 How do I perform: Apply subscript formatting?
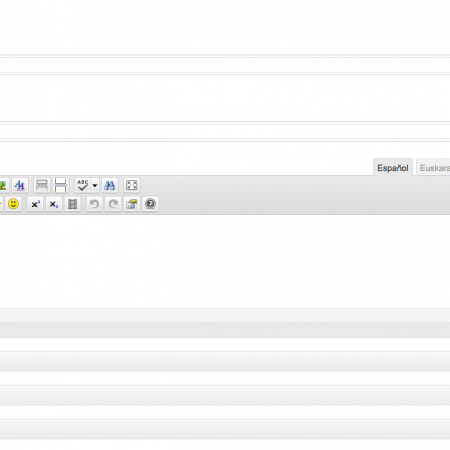tap(54, 204)
